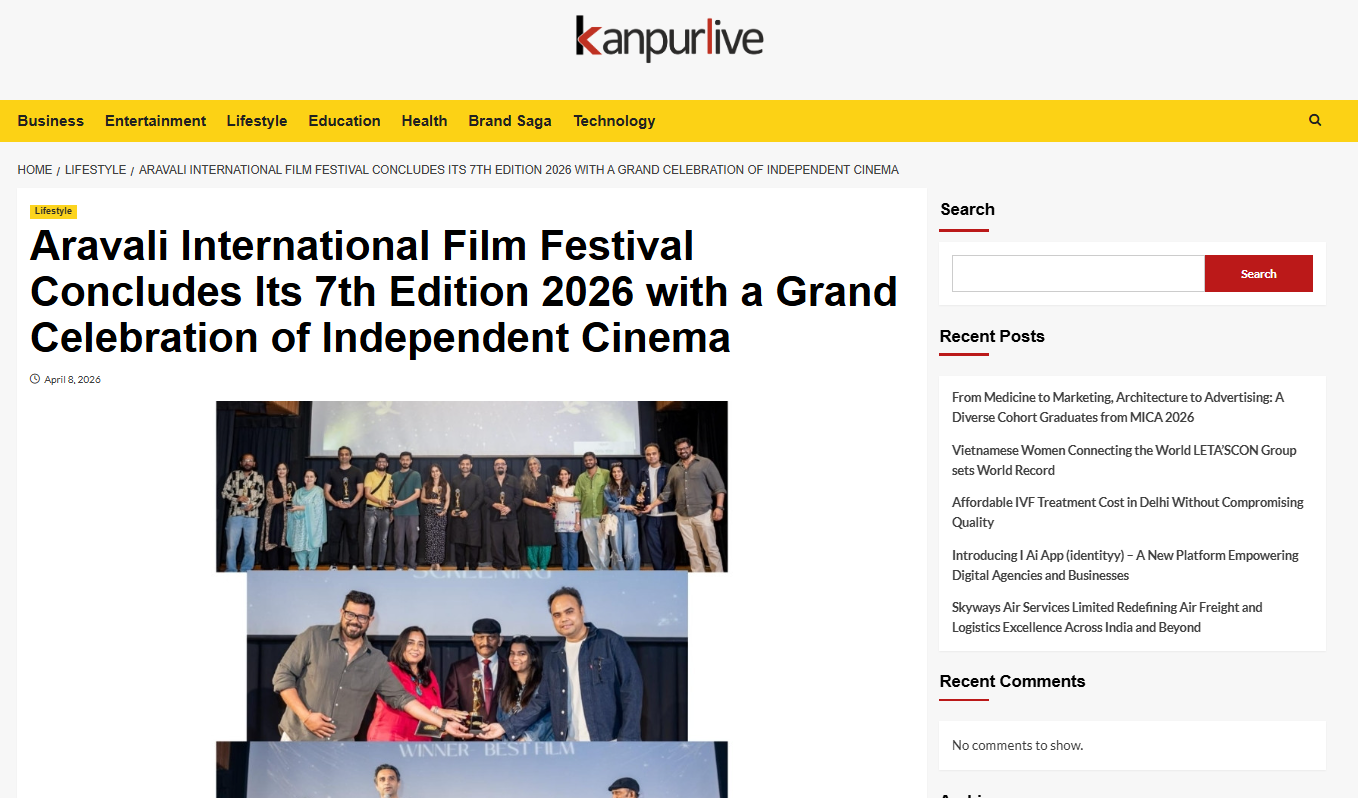Select Education in the navigation bar
The width and height of the screenshot is (1358, 798).
[344, 121]
